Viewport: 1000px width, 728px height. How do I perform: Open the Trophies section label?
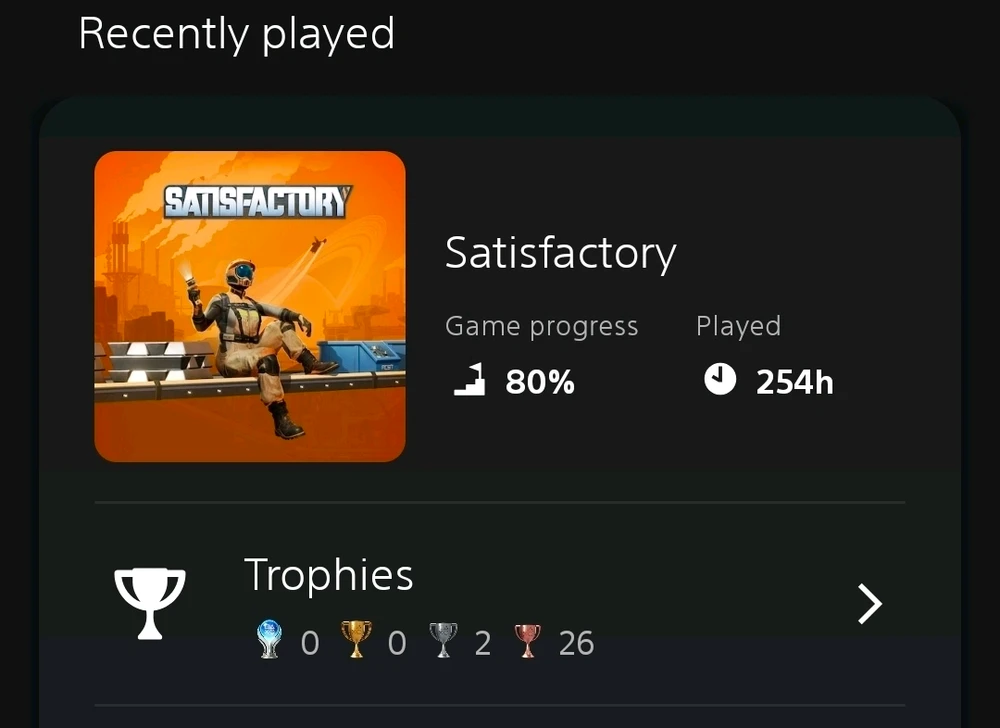(329, 574)
